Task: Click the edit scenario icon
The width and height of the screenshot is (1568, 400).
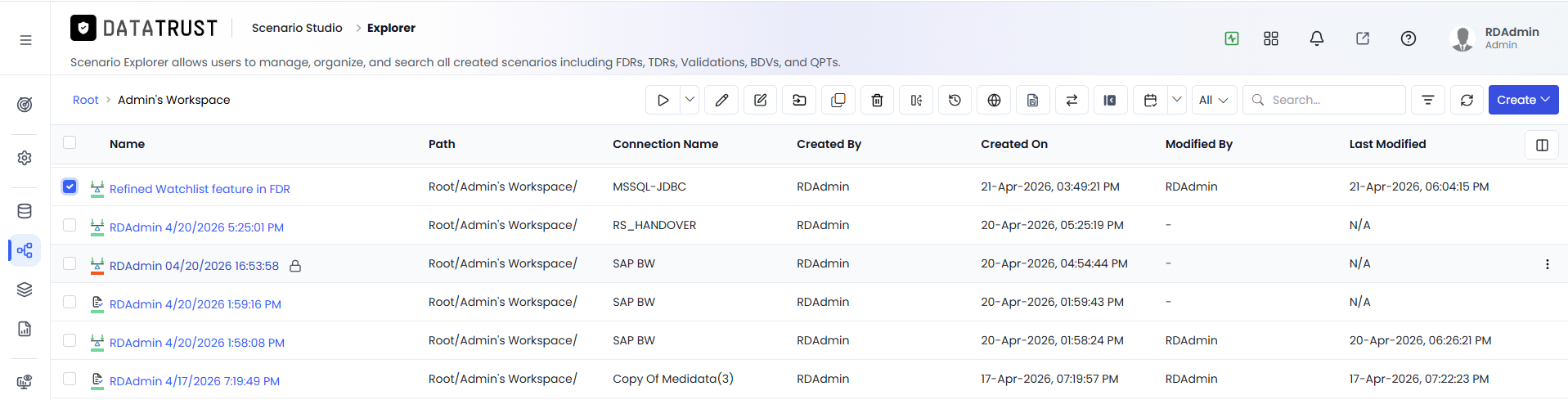Action: tap(761, 100)
